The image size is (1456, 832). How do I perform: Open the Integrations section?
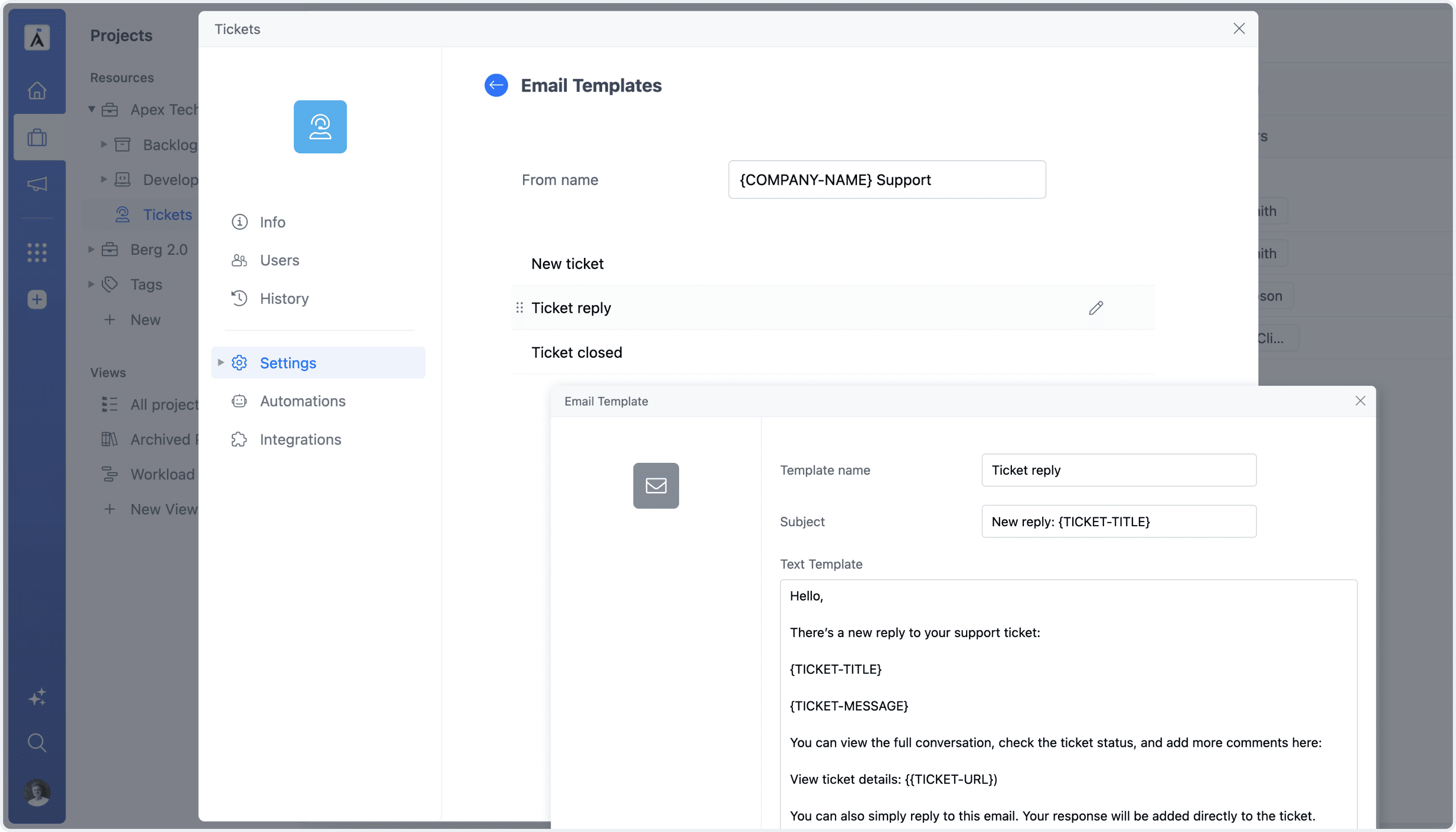(318, 439)
